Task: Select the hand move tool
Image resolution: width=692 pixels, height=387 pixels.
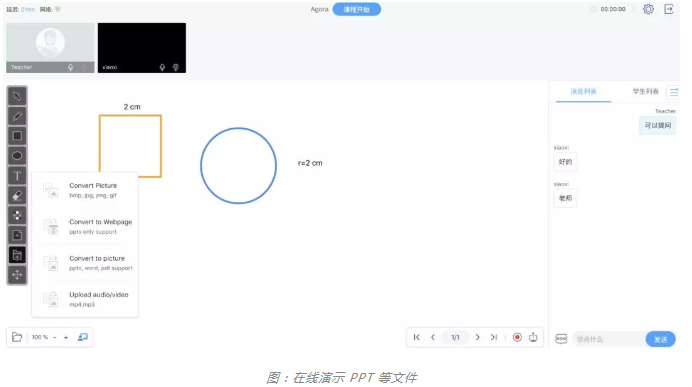Action: tap(17, 275)
